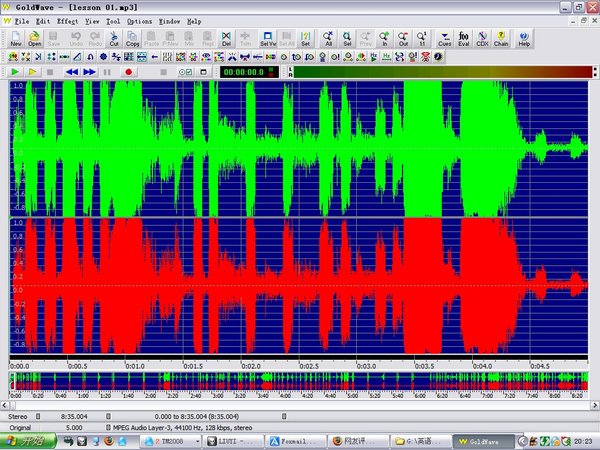Click the grayed Trim icon

245,39
